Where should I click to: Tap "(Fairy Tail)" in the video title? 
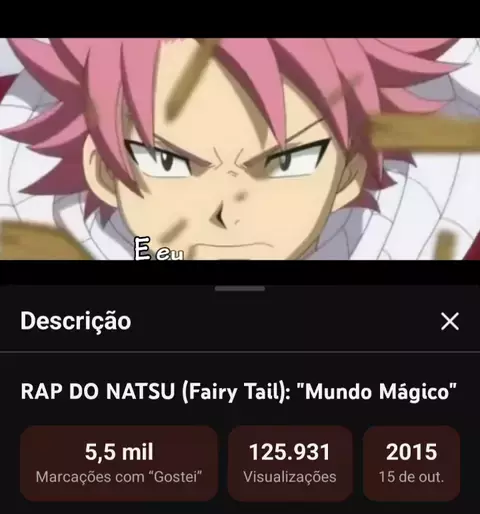point(236,391)
